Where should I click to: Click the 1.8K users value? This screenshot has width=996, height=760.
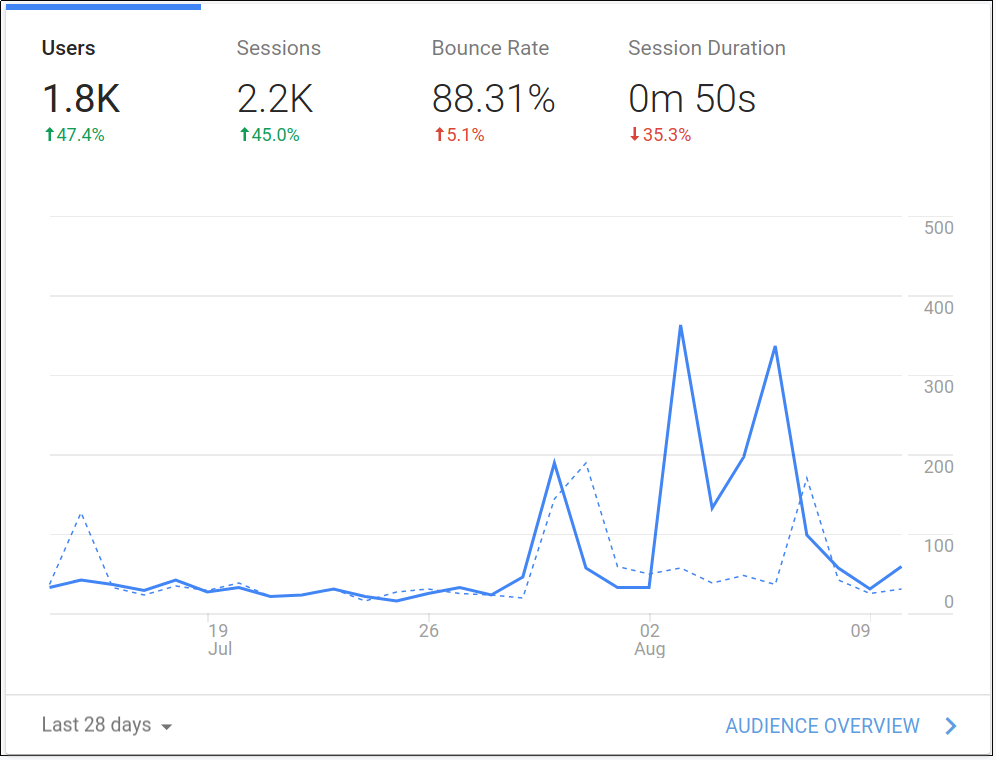(x=81, y=99)
